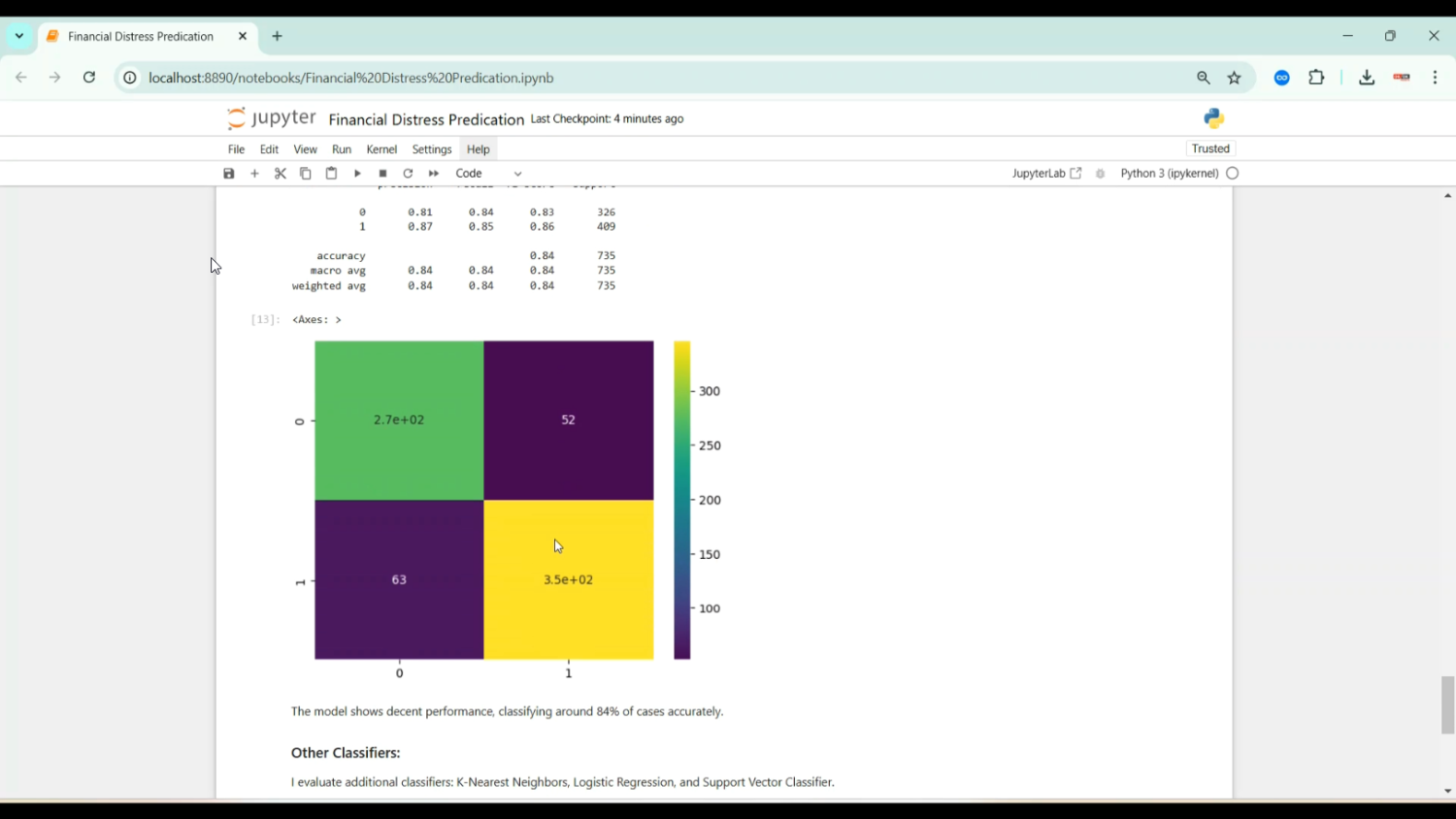Open the Extensions puzzle icon
The image size is (1456, 819).
(1317, 78)
